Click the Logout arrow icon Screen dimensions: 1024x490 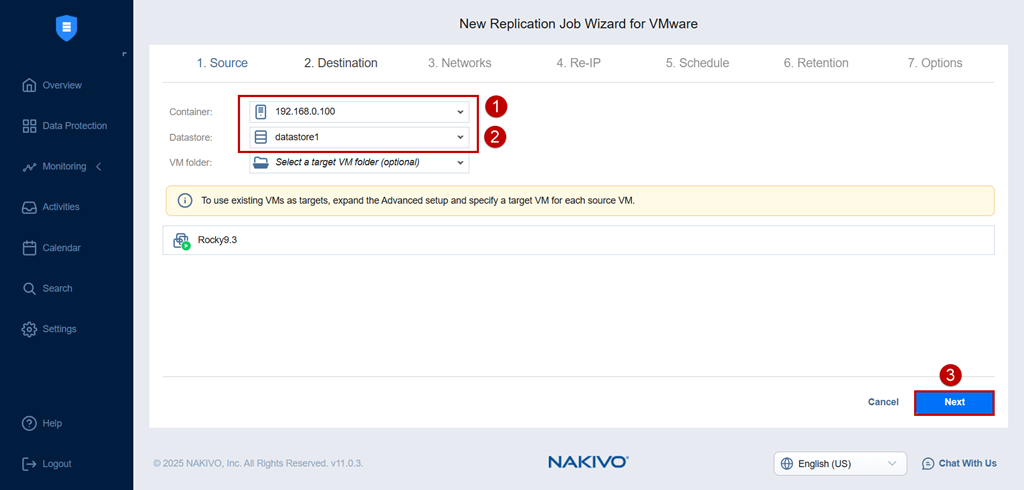point(29,464)
